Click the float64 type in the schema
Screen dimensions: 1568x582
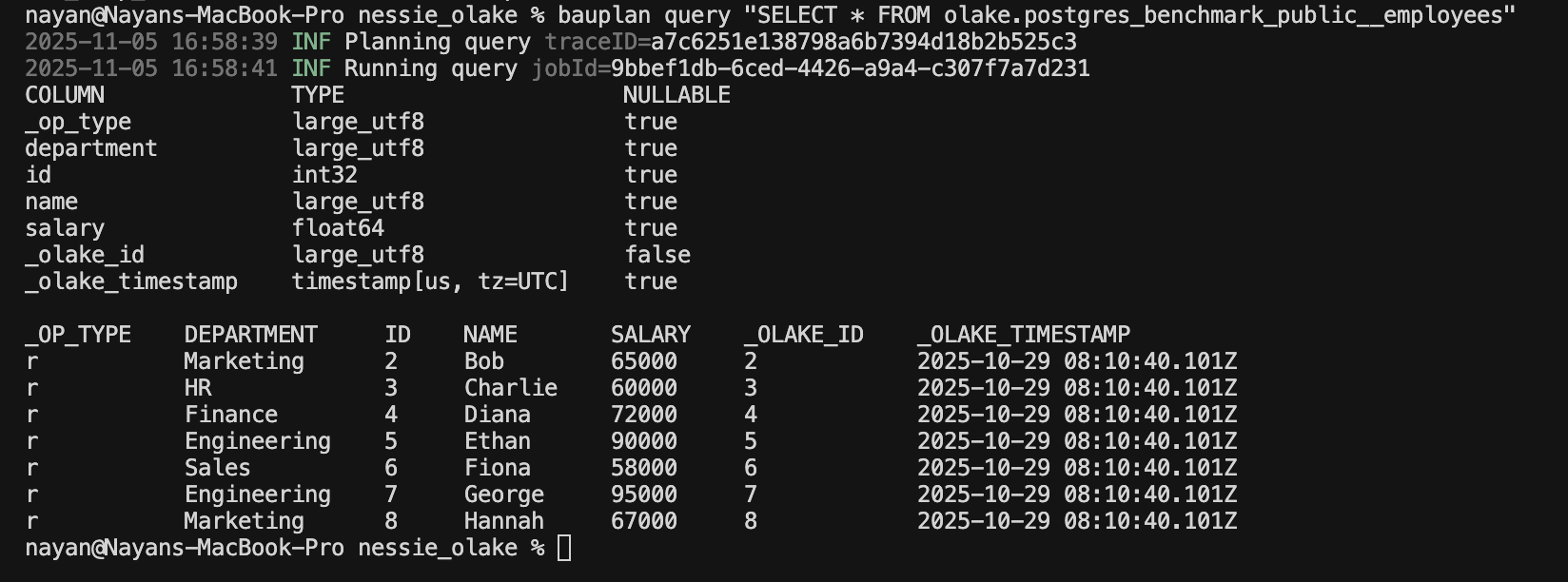click(x=338, y=228)
